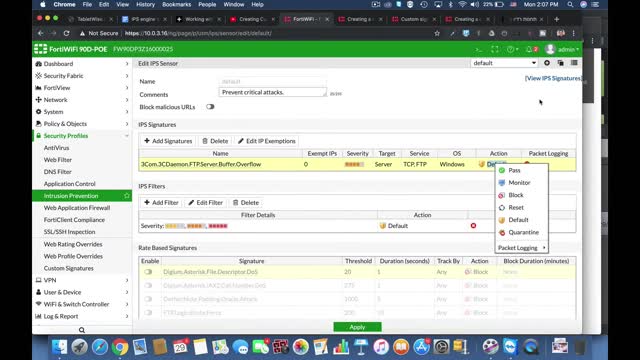The image size is (640, 360).
Task: Open the CLI console icon in header
Action: click(478, 49)
